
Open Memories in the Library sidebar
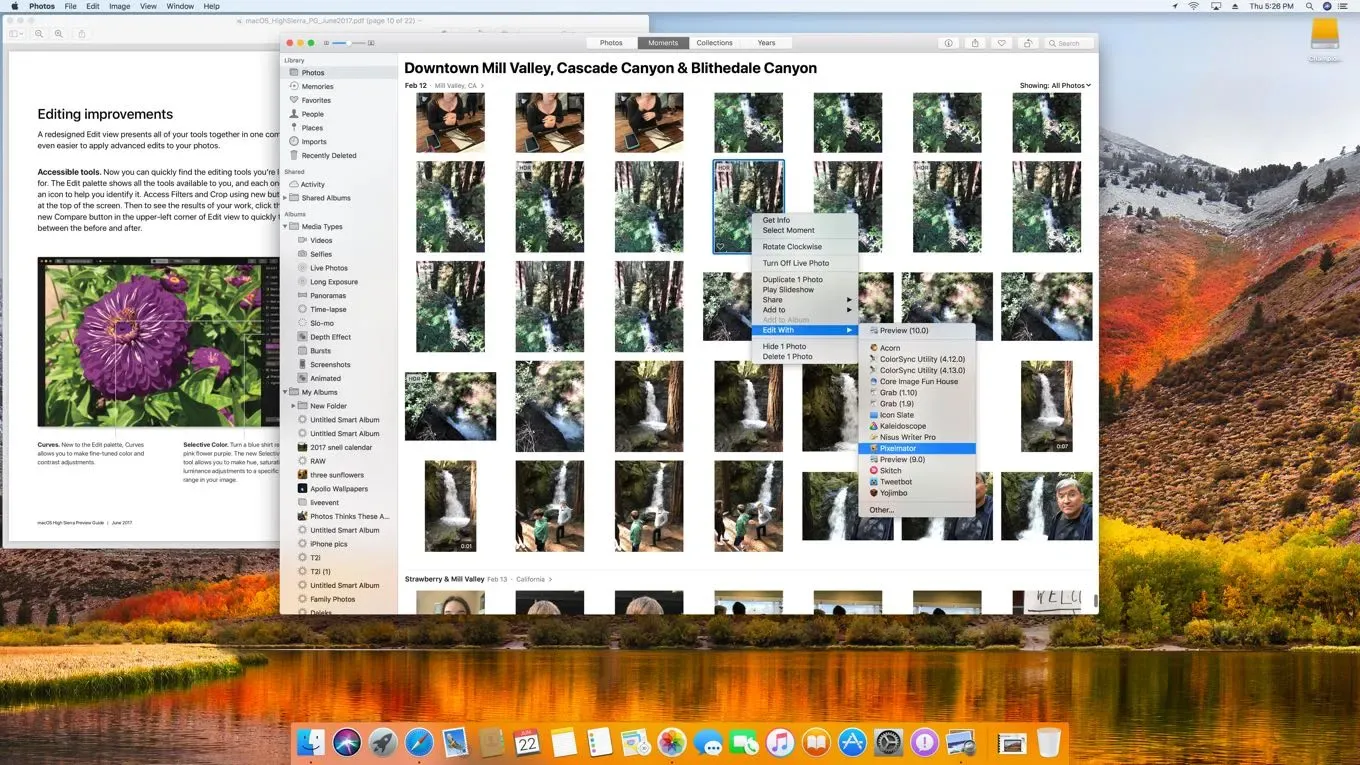point(317,87)
